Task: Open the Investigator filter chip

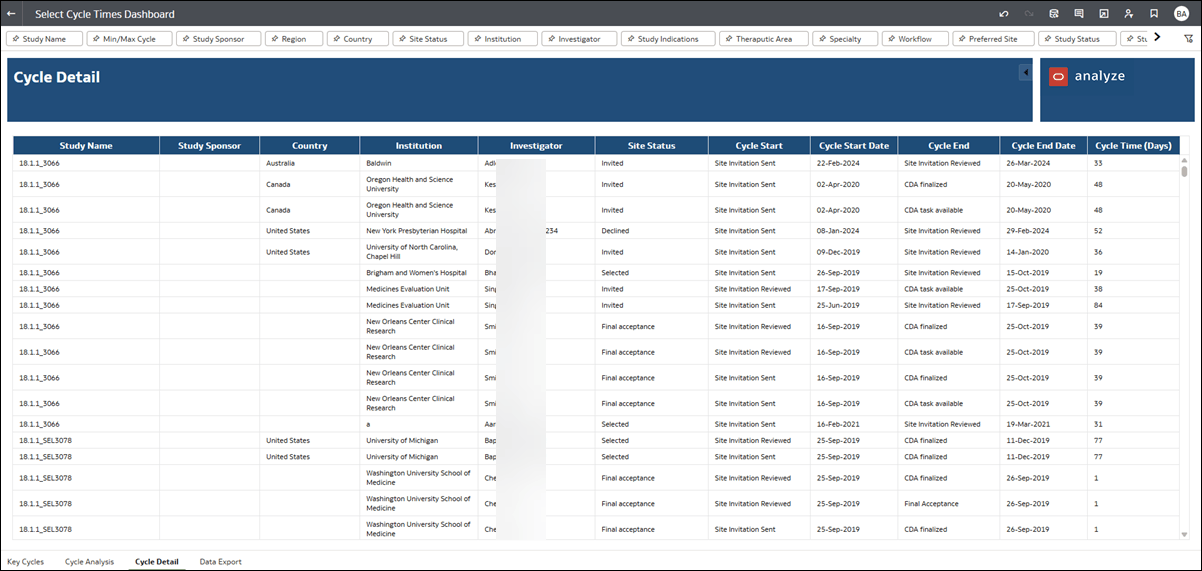Action: point(579,39)
